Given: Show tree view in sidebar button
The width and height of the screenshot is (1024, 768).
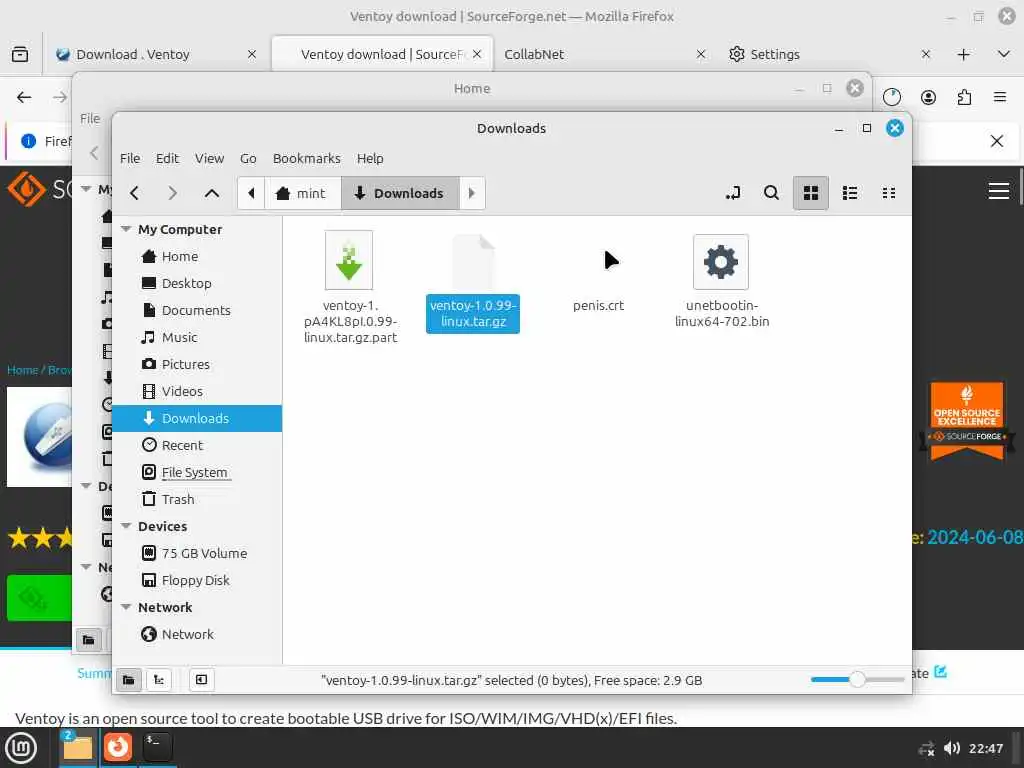Looking at the screenshot, I should coord(159,680).
